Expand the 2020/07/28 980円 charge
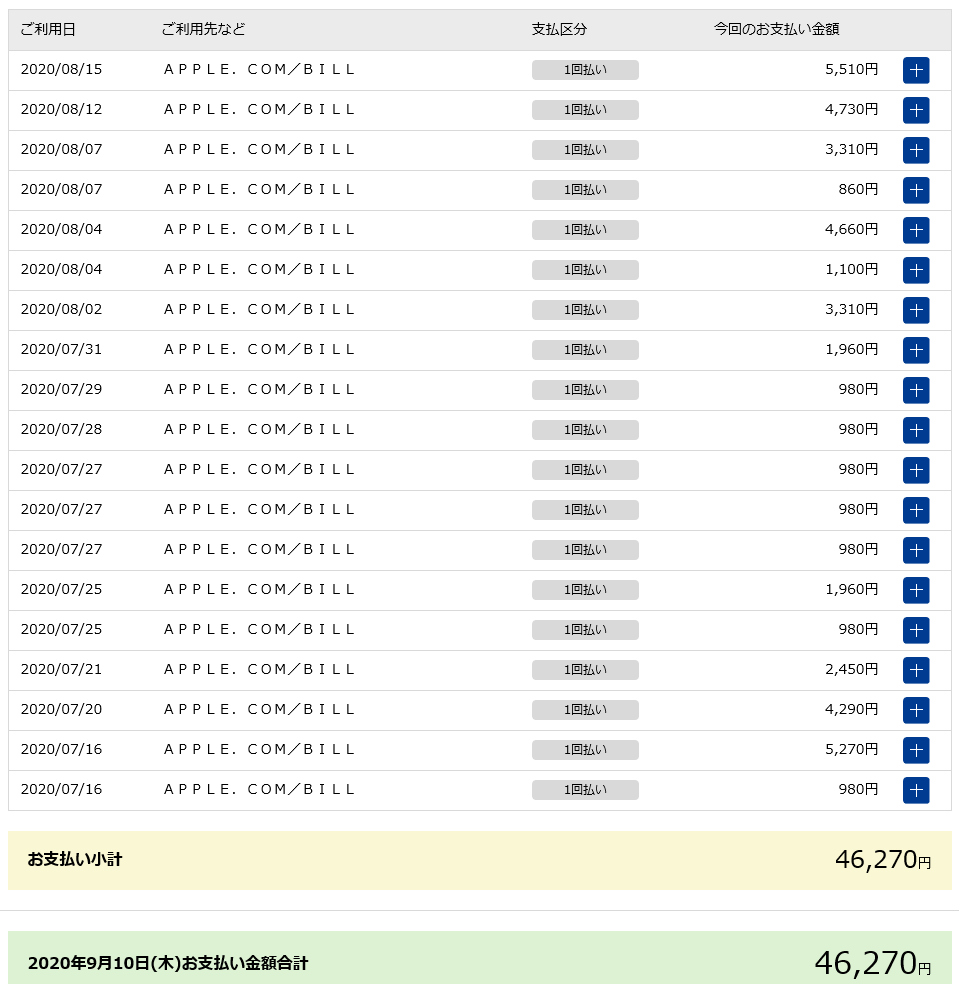Image resolution: width=959 pixels, height=984 pixels. (x=916, y=430)
